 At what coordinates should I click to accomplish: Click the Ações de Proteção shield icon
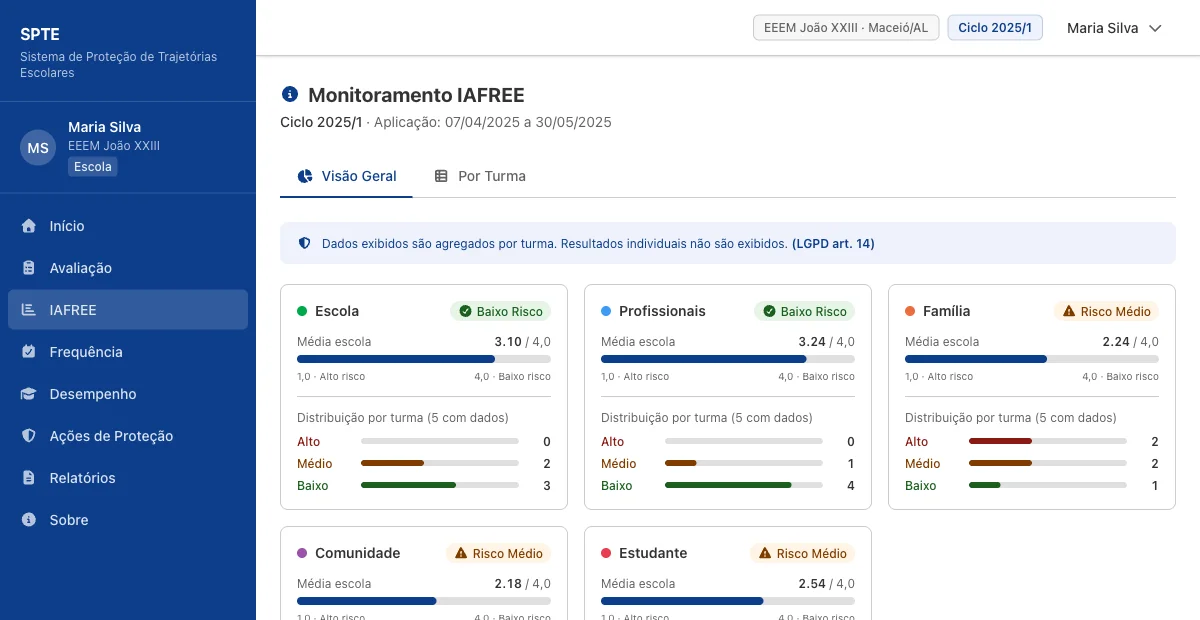[x=29, y=436]
